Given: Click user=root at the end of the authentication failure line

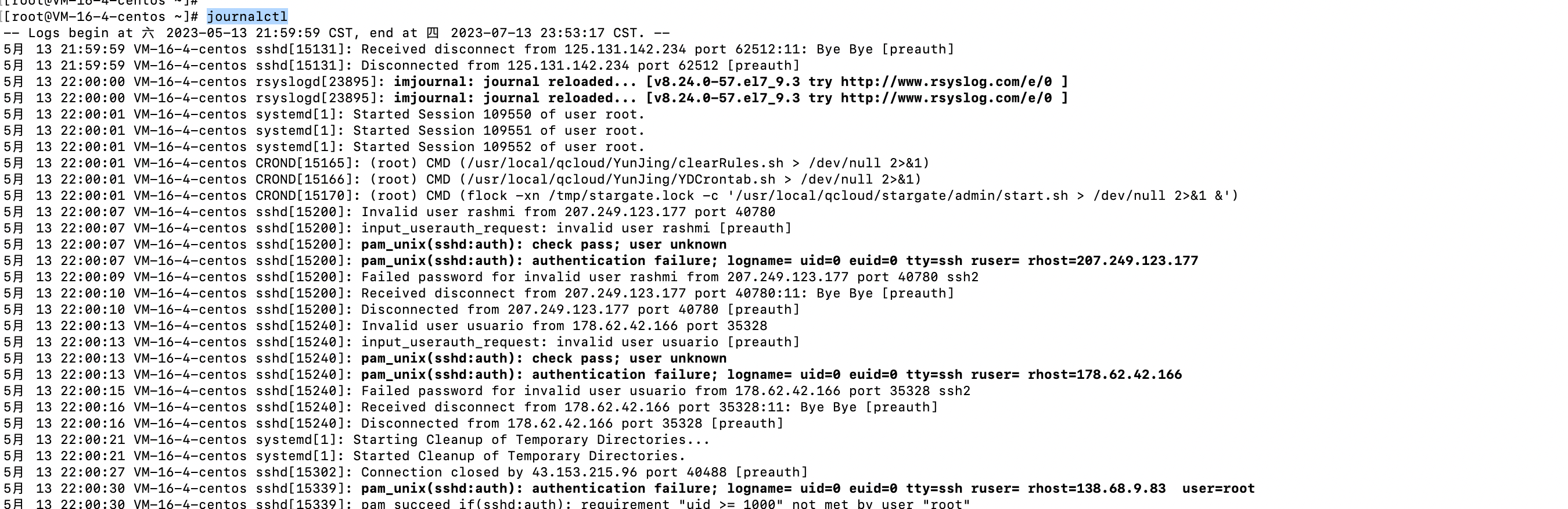Looking at the screenshot, I should tap(1218, 488).
